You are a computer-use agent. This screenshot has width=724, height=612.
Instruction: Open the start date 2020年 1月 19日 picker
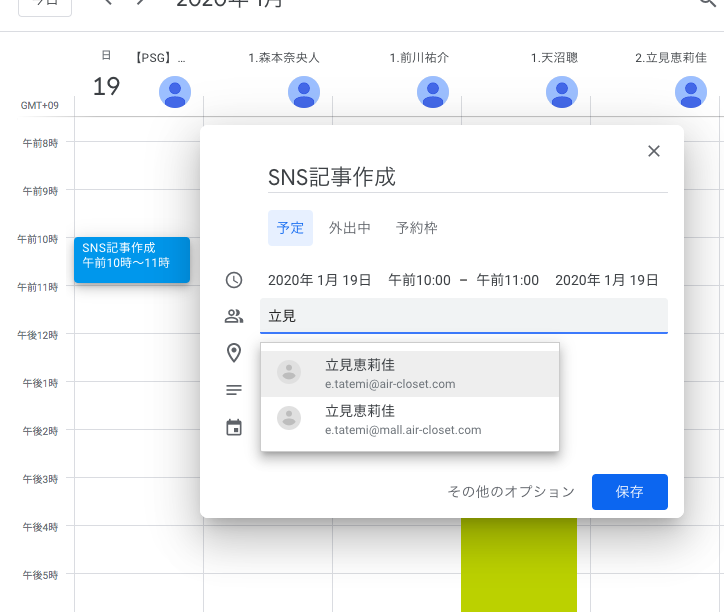point(320,280)
